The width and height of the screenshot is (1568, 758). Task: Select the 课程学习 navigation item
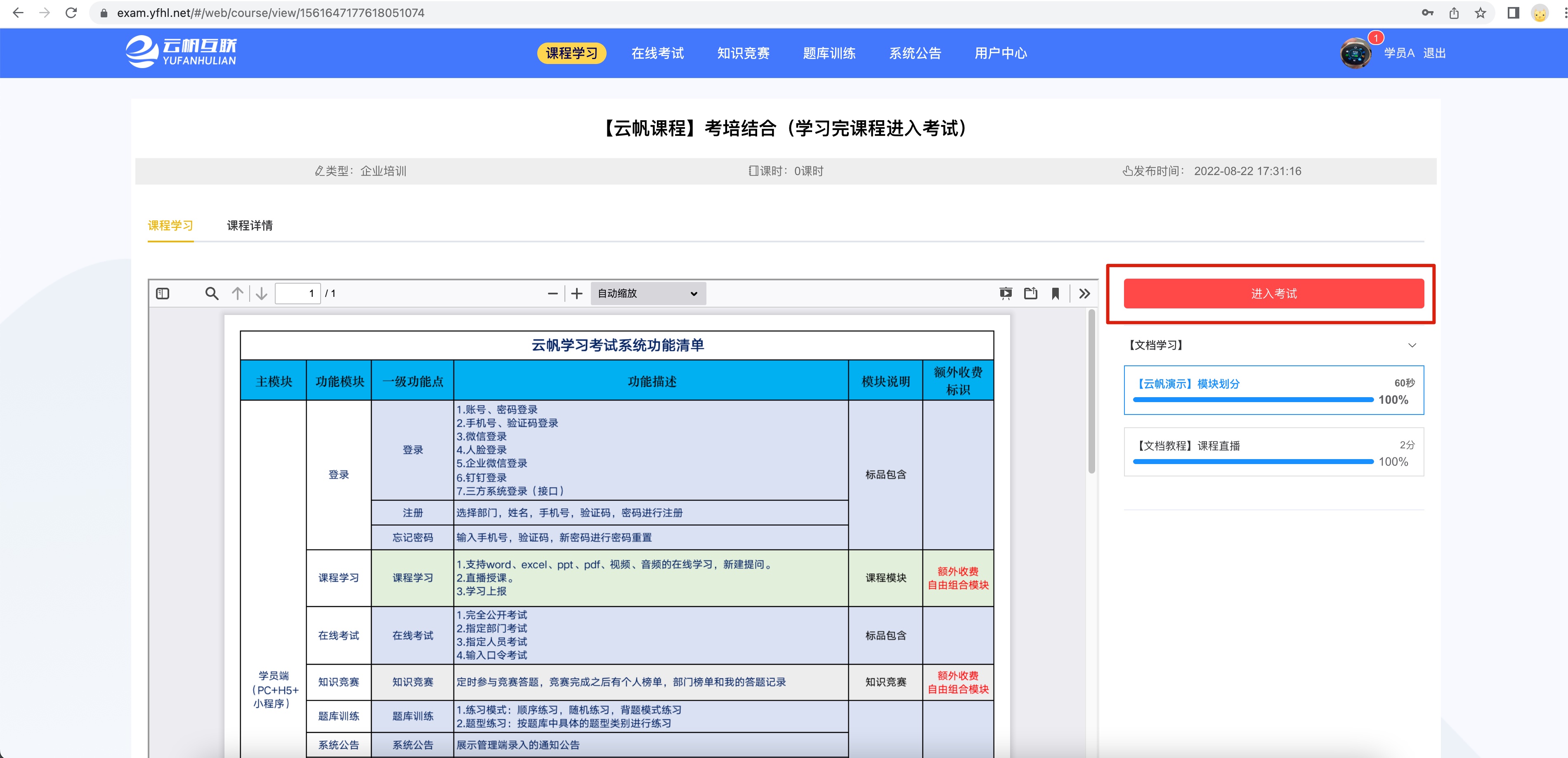tap(571, 53)
